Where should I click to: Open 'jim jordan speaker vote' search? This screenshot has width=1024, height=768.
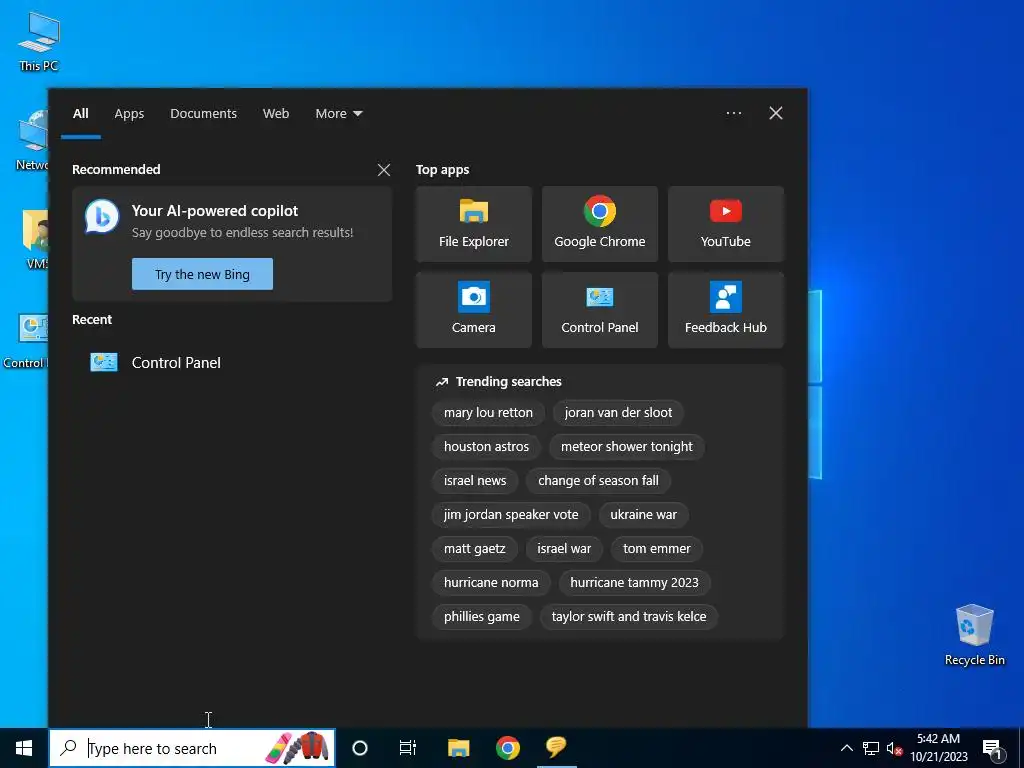coord(511,515)
